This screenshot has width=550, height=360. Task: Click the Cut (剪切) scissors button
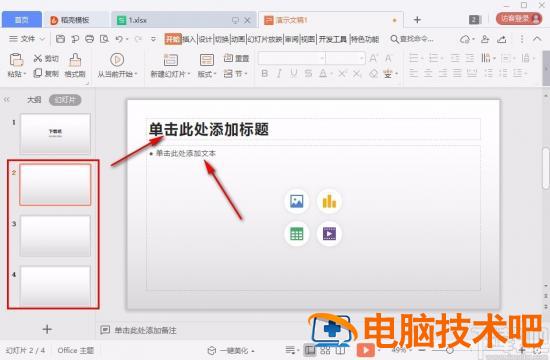pyautogui.click(x=46, y=58)
